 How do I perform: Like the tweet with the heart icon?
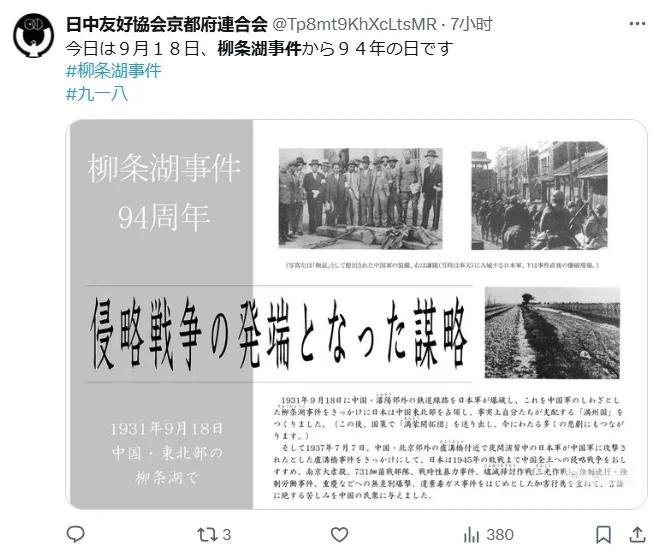[339, 535]
